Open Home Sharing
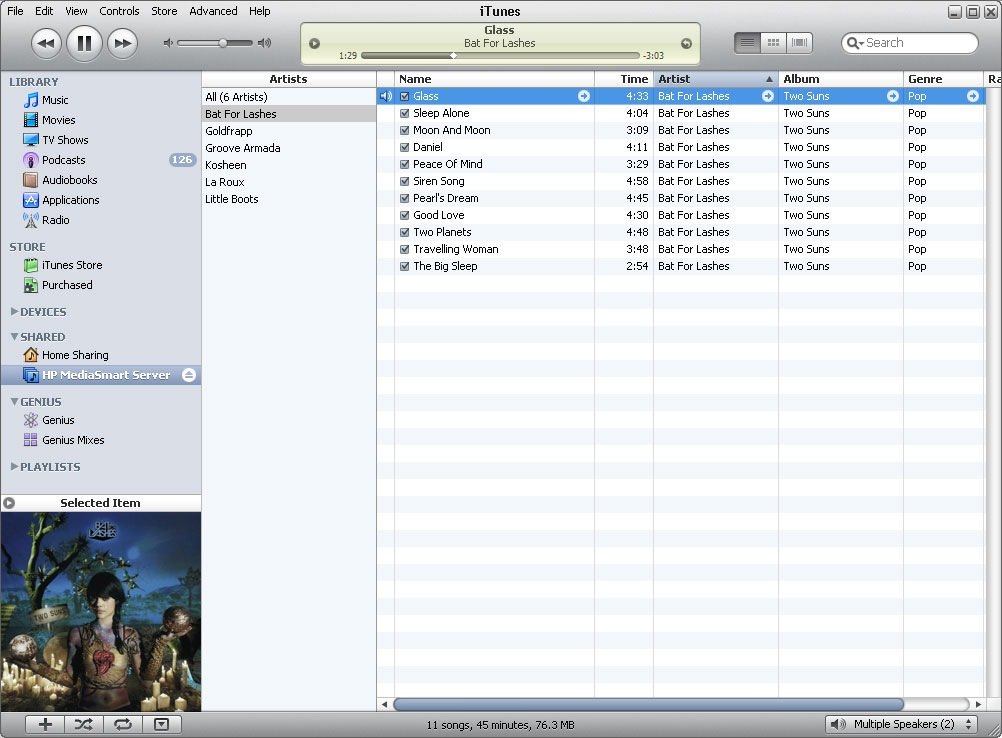Screen dimensions: 1002x738 tap(75, 355)
